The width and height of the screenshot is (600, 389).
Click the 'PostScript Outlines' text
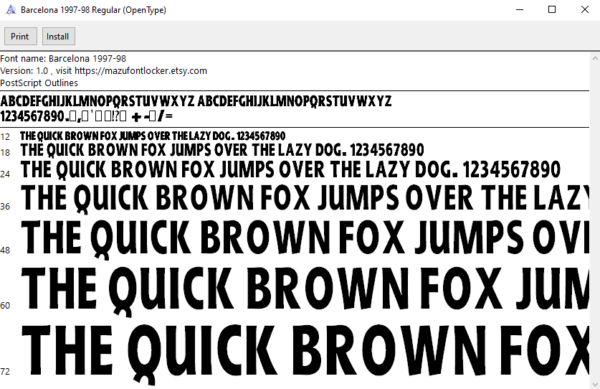click(39, 83)
